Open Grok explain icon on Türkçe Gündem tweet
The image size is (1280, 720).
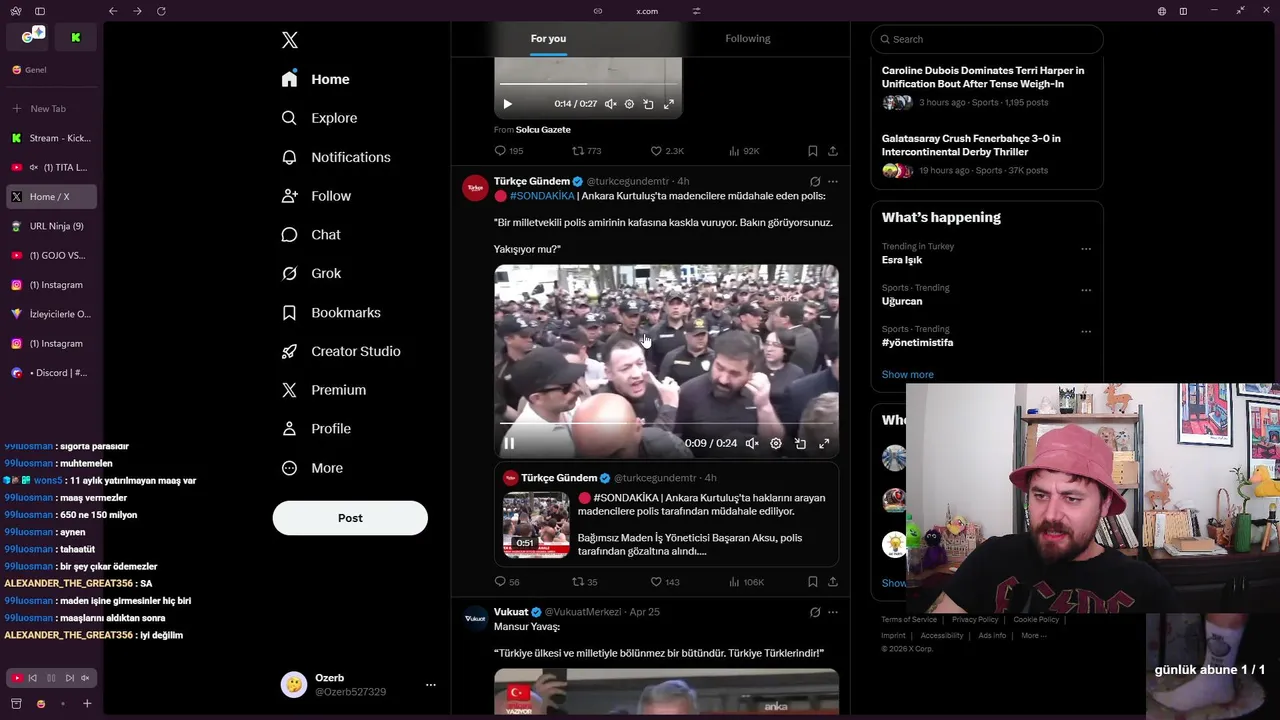point(815,182)
